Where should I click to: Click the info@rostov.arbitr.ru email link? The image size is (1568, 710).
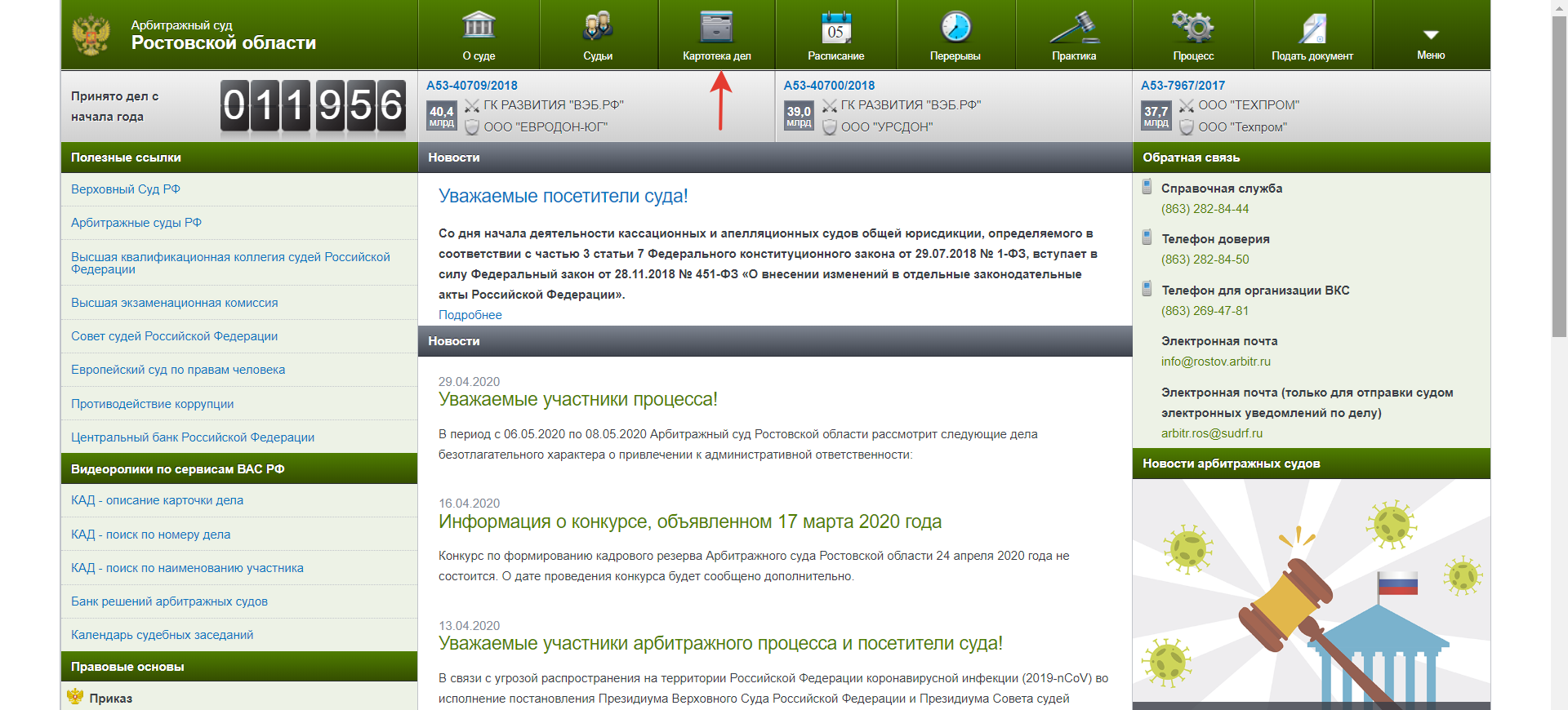[x=1215, y=362]
